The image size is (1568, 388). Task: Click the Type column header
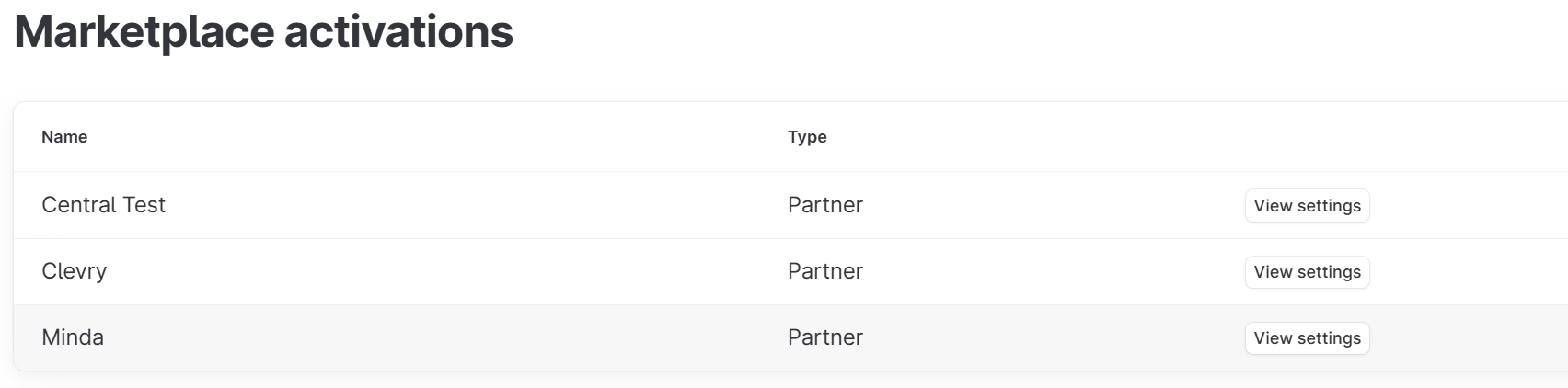[807, 137]
